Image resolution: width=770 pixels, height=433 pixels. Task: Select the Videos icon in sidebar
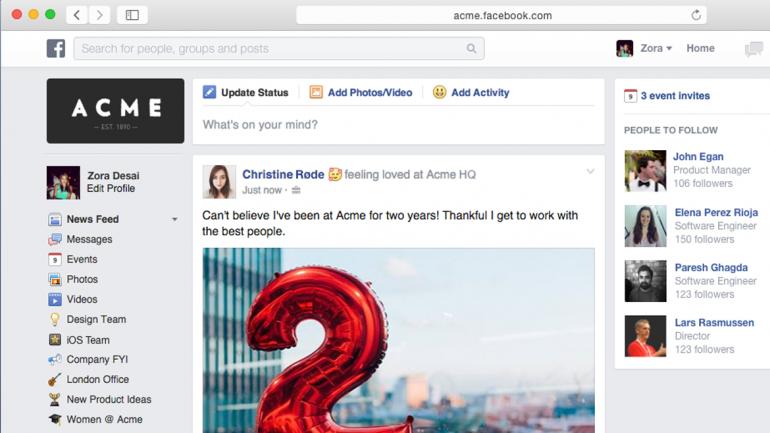55,299
